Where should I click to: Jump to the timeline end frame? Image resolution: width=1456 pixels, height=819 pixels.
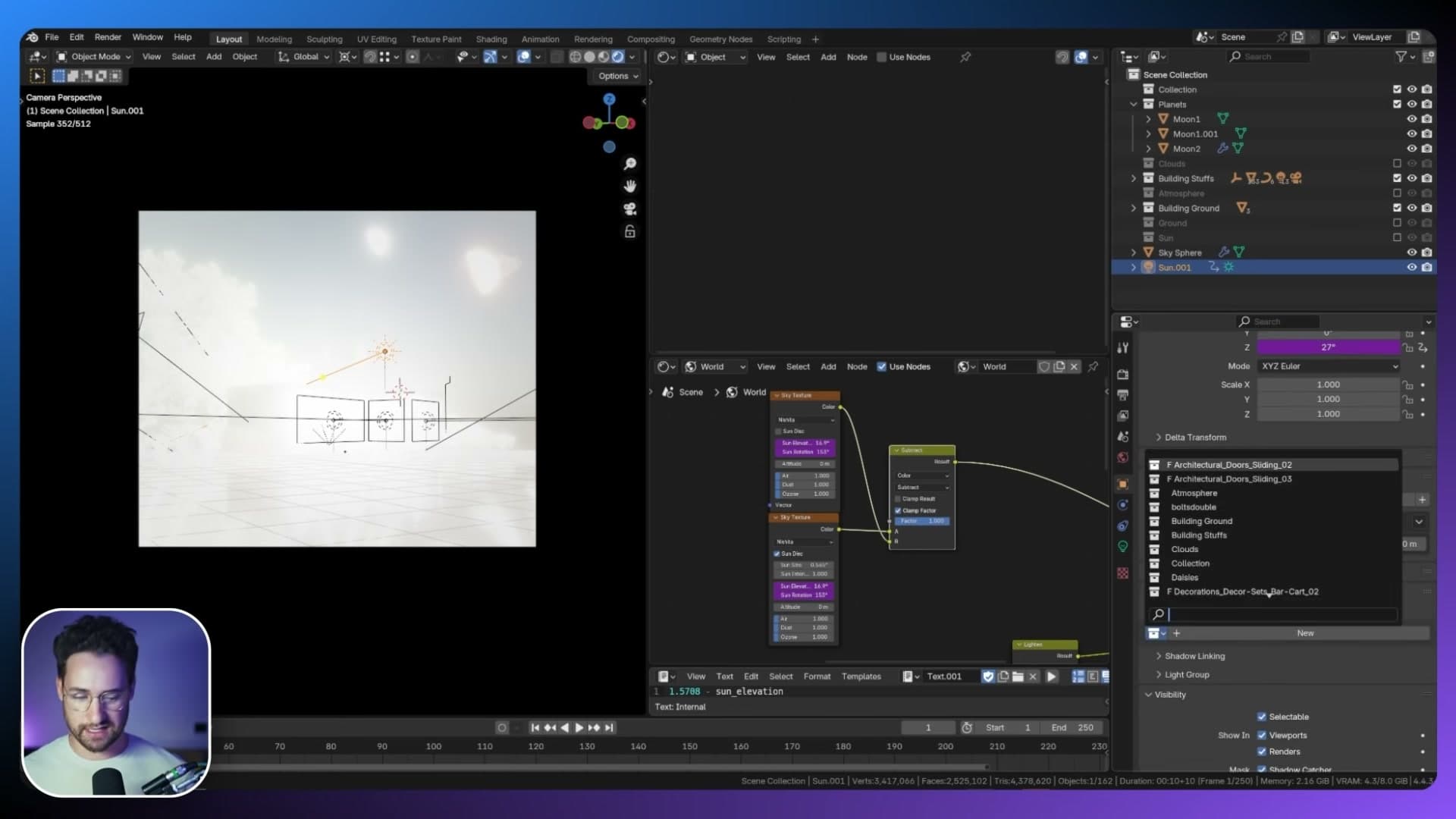609,728
